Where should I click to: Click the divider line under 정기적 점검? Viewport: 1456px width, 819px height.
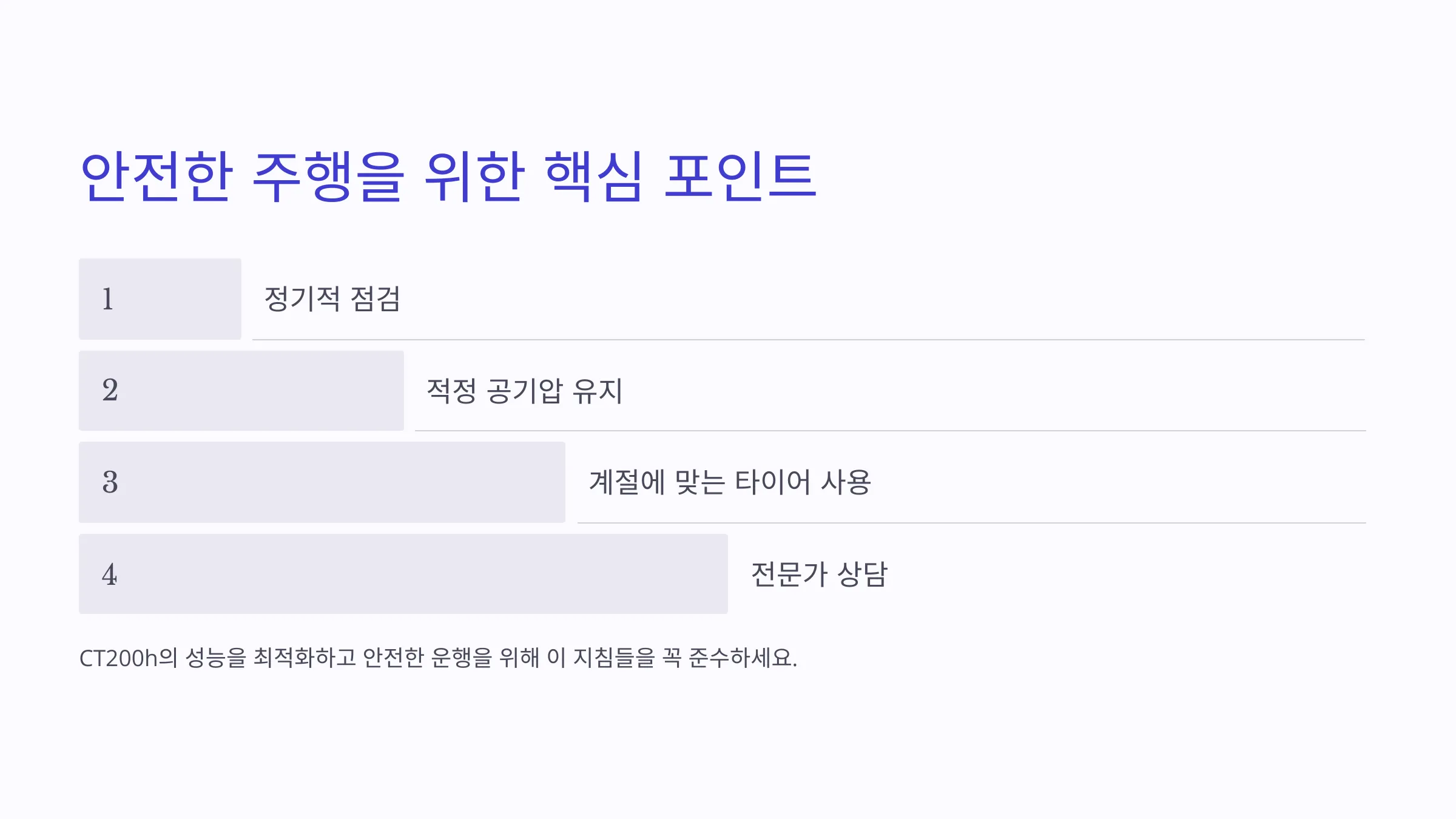coord(809,340)
